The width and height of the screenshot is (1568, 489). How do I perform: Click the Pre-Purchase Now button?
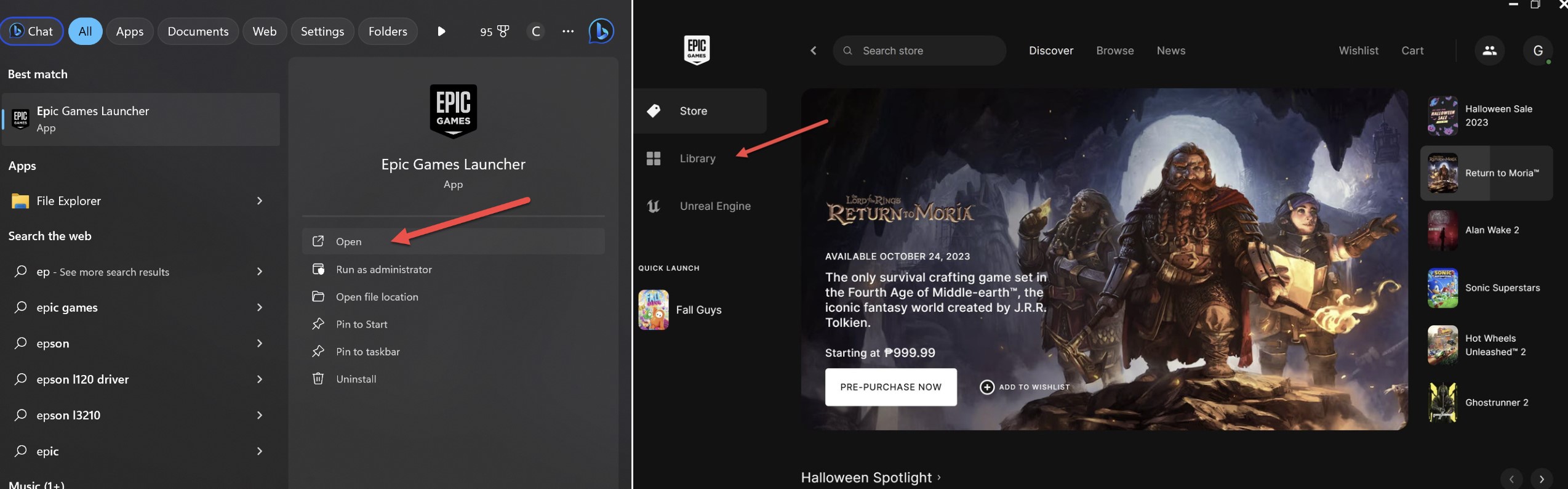[x=890, y=387]
